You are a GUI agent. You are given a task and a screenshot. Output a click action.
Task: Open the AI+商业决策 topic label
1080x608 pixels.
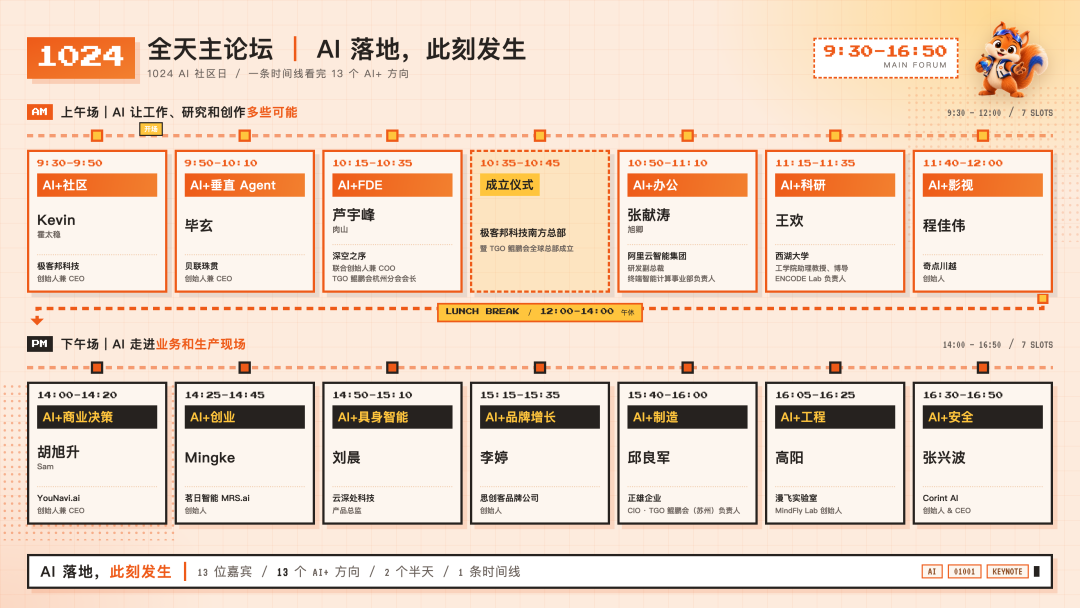click(x=97, y=417)
